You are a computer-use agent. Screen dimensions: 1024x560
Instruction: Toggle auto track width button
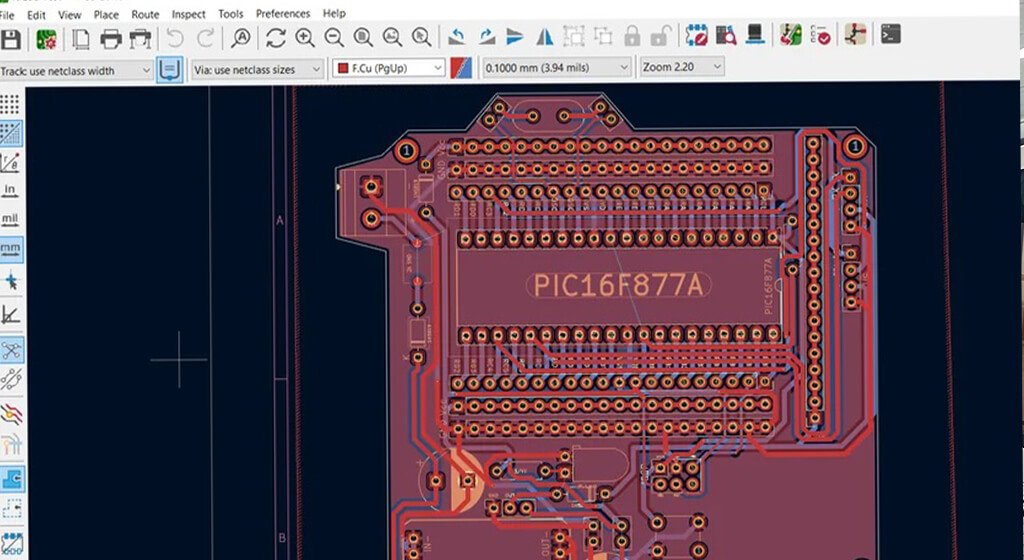(x=170, y=70)
